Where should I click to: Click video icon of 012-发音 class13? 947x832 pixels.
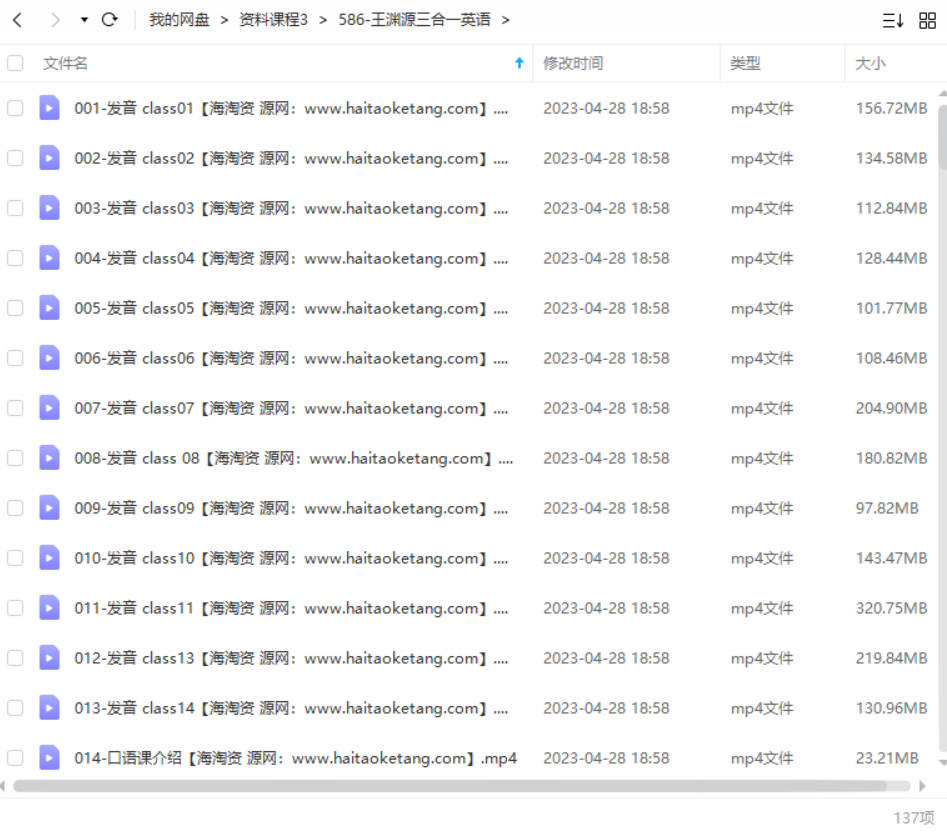click(x=50, y=658)
